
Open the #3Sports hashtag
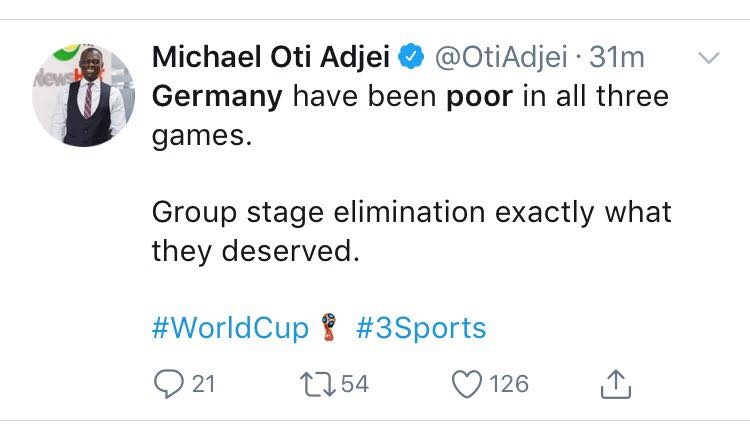click(421, 328)
